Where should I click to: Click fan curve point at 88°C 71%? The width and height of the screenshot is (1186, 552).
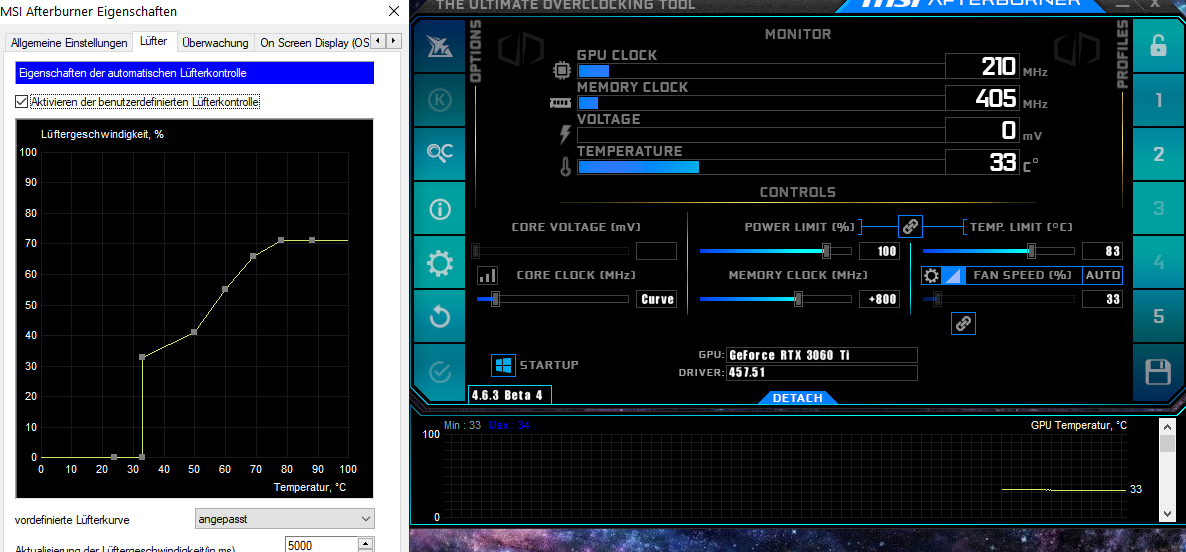tap(312, 240)
